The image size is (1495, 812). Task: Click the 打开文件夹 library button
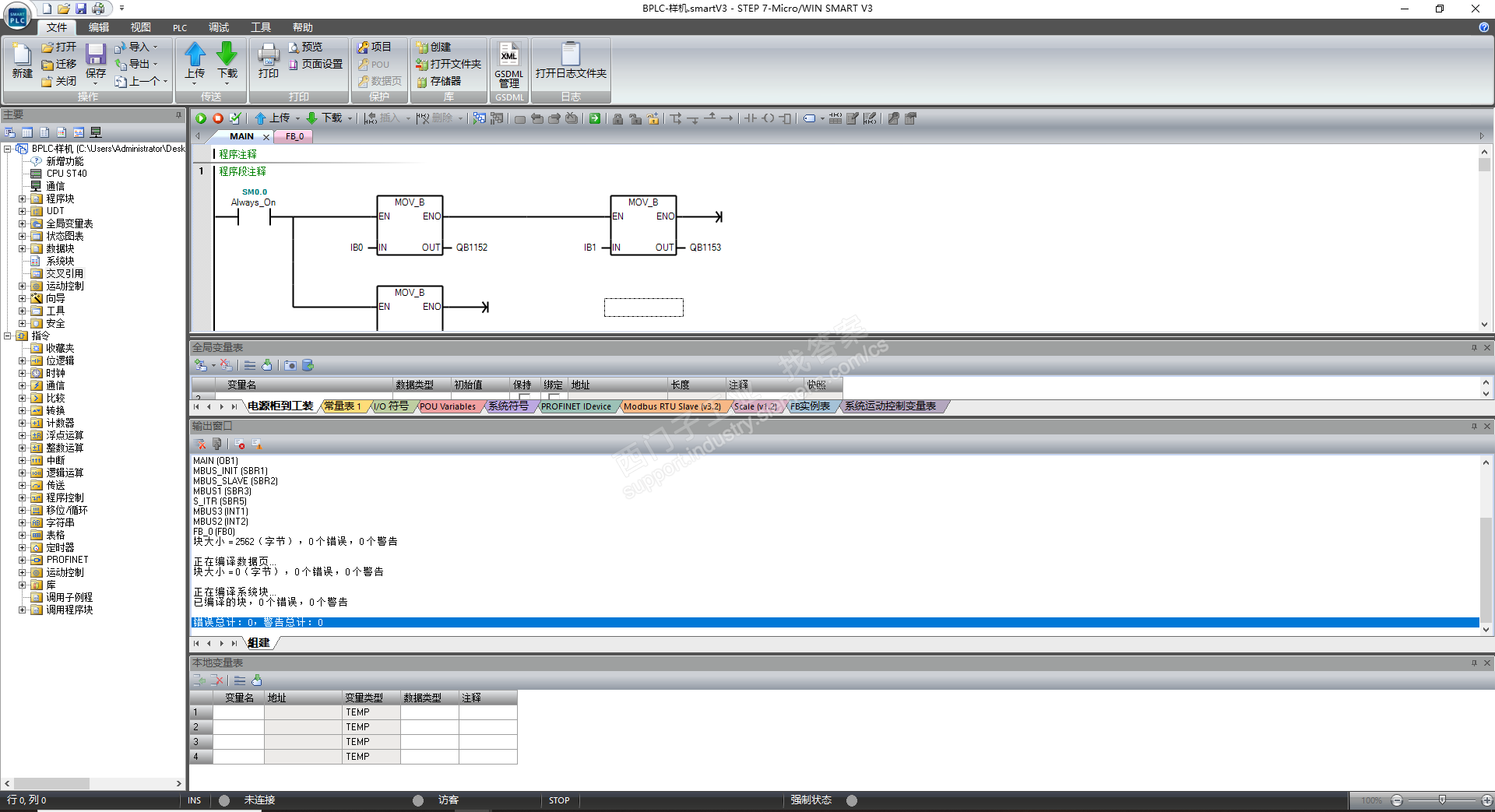[x=448, y=64]
